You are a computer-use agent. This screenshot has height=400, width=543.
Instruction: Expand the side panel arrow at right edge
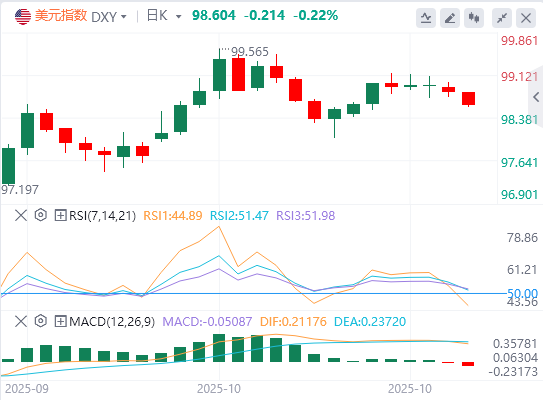(536, 97)
